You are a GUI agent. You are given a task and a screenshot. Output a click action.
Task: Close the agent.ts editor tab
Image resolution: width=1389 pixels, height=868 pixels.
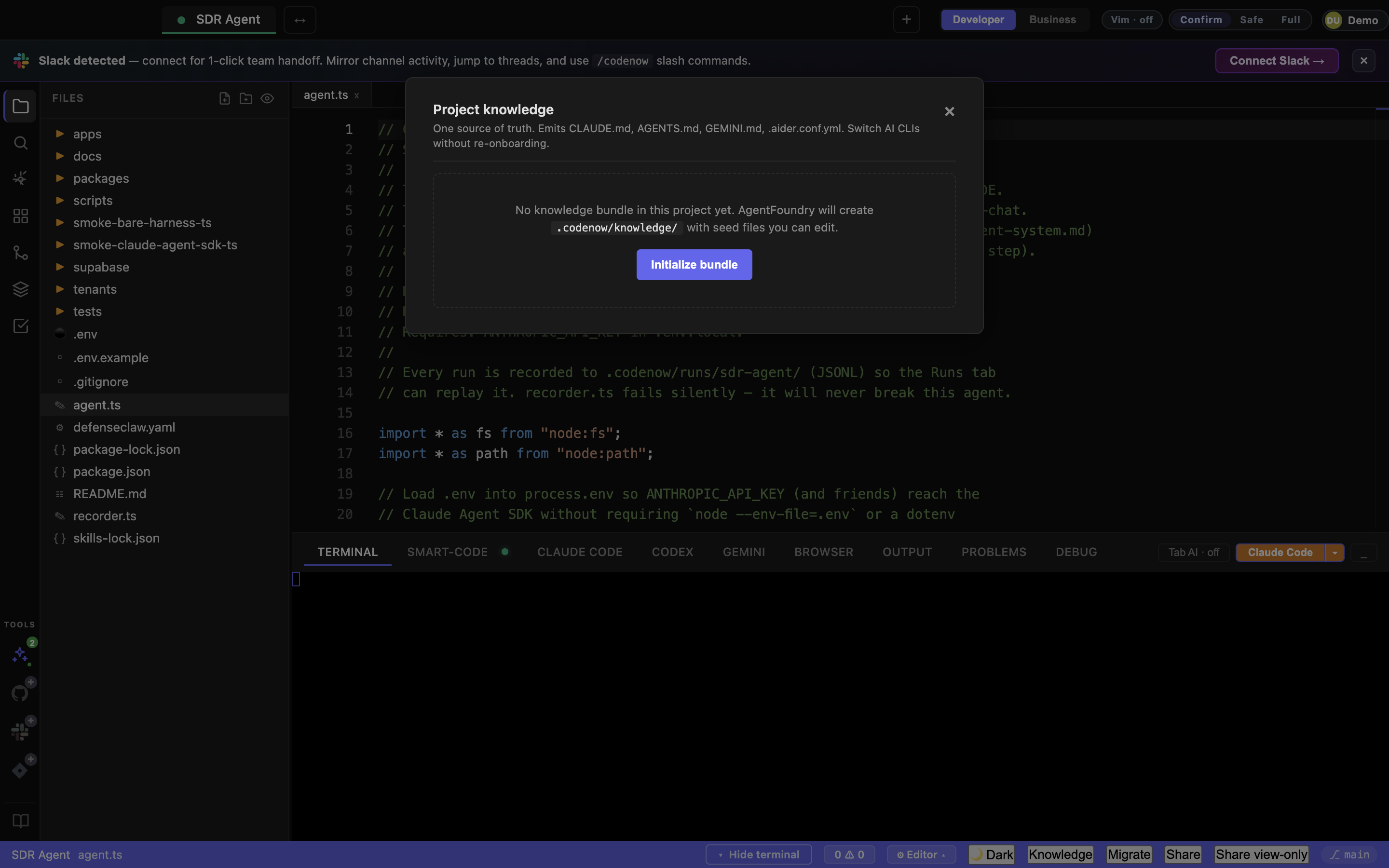(x=356, y=96)
